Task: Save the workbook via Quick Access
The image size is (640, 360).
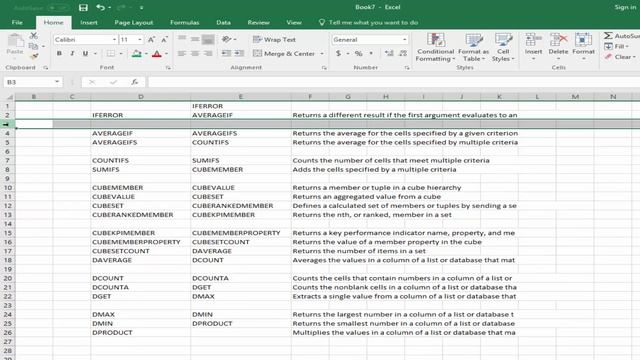Action: coord(83,7)
